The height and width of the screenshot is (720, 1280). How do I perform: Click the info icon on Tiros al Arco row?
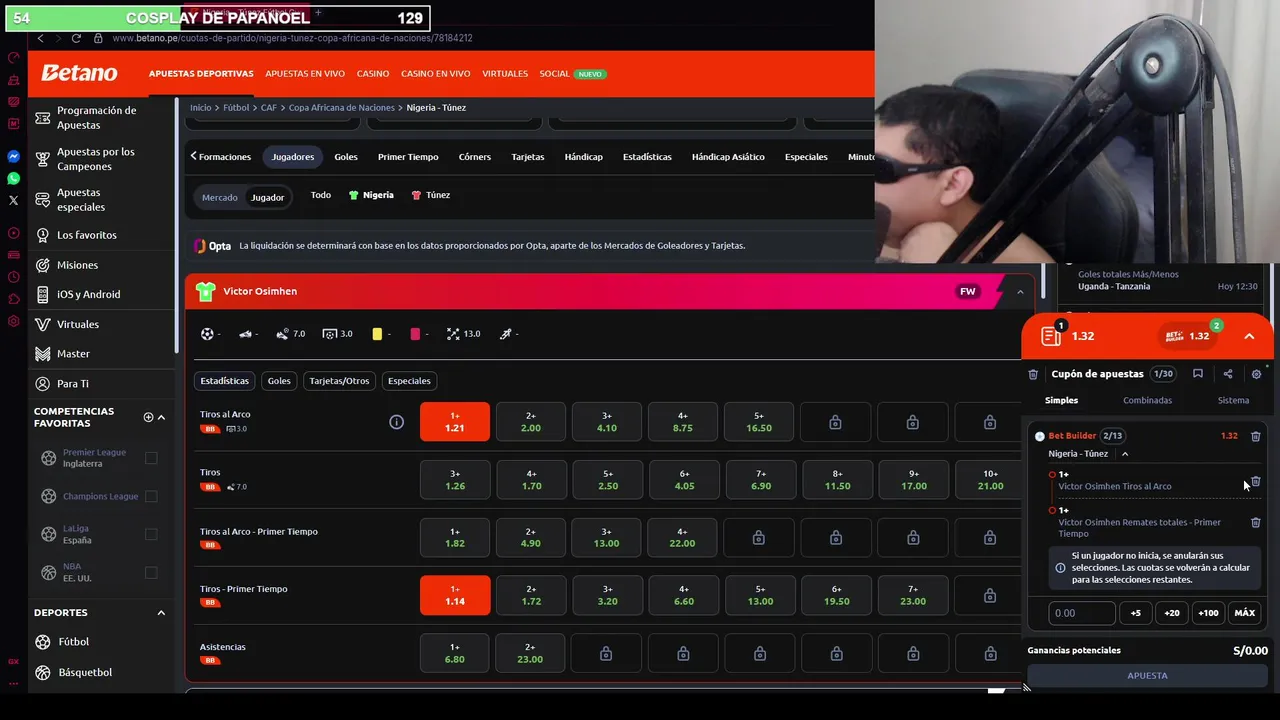396,422
